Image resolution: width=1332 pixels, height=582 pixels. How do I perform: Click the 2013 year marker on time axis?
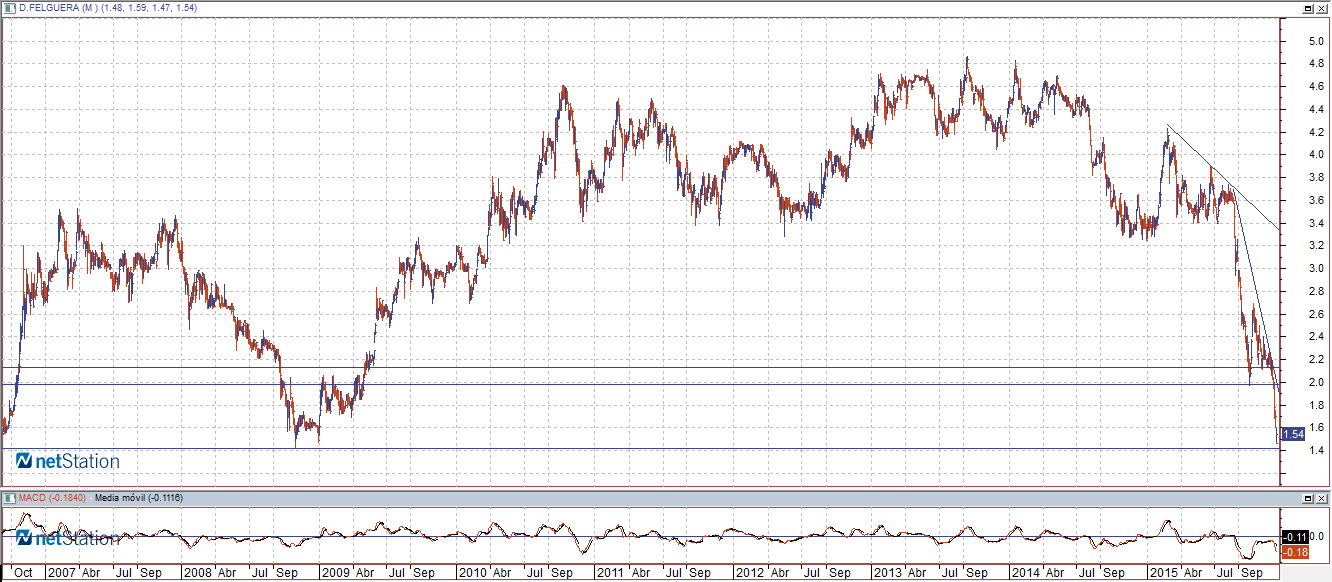click(x=887, y=574)
